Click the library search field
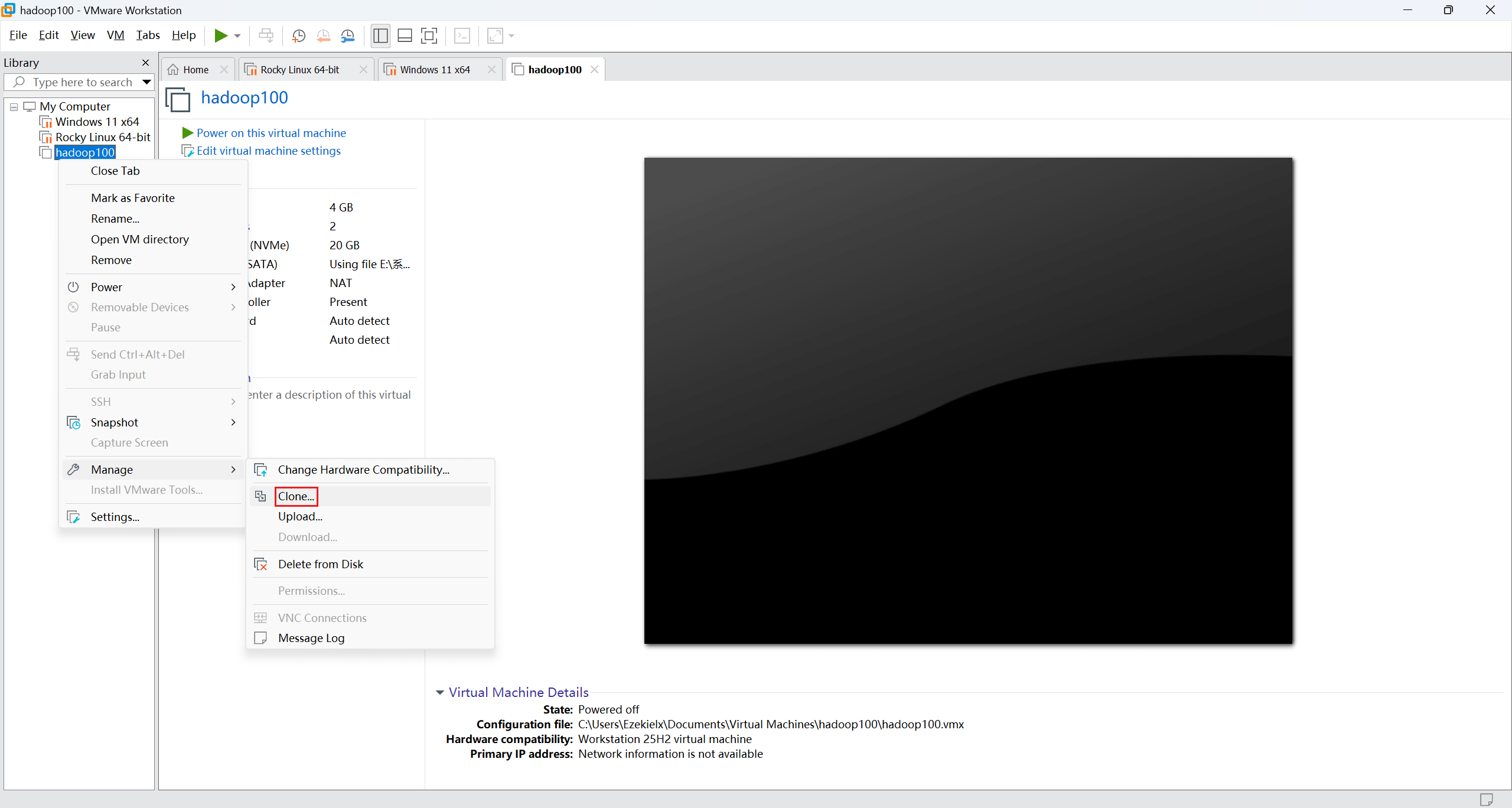1512x808 pixels. coord(79,82)
